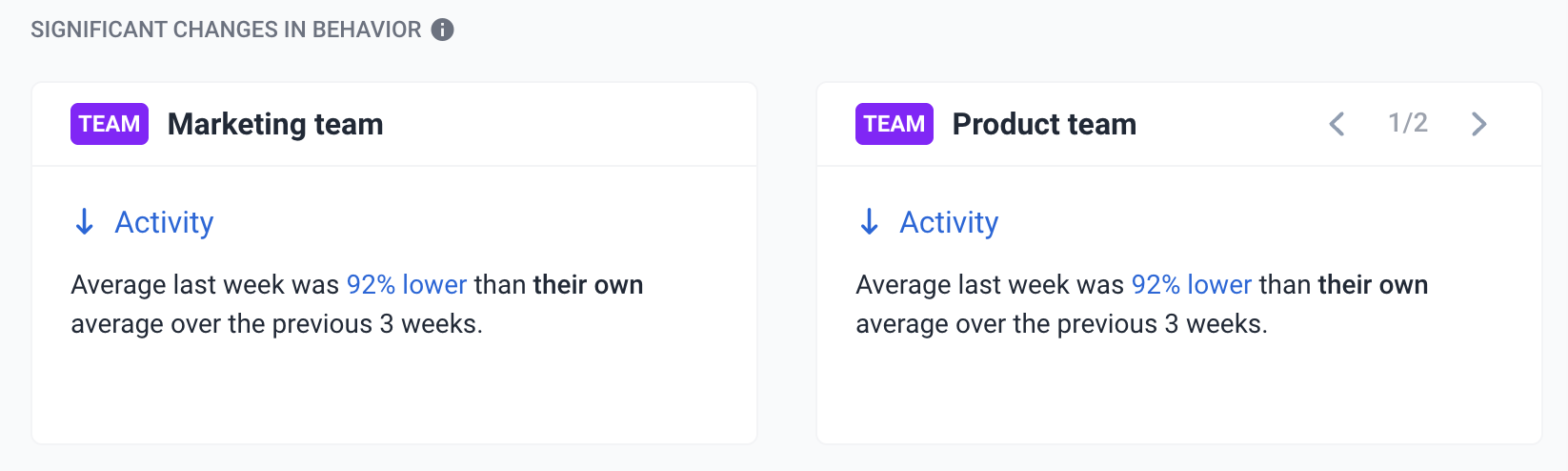The width and height of the screenshot is (1568, 471).
Task: Click the purple TEAM badge for Marketing team
Action: tap(110, 124)
